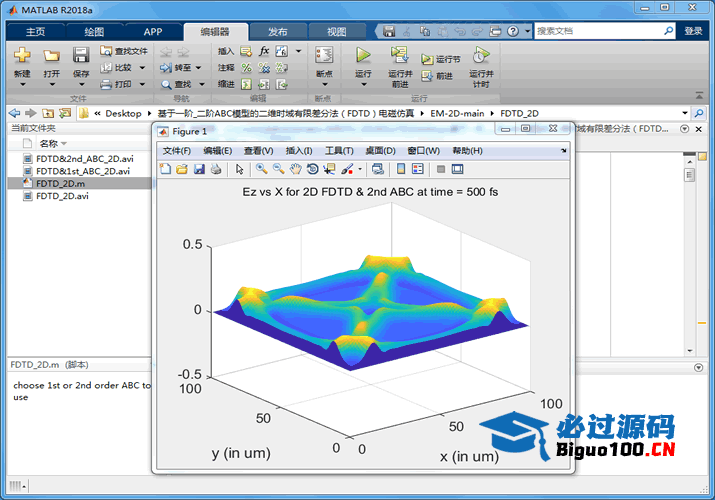This screenshot has width=715, height=500.
Task: Switch to the Publish (发布) ribbon tab
Action: [x=277, y=31]
